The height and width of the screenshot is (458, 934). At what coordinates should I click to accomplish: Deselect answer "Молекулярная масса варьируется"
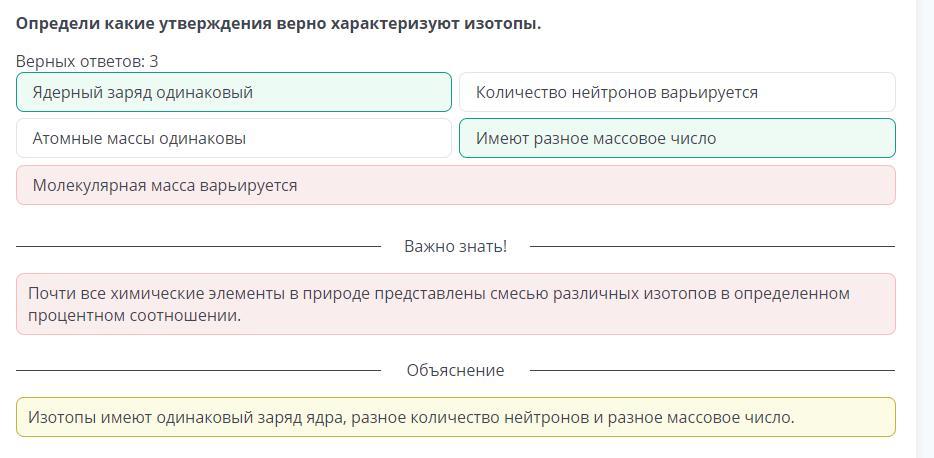455,185
